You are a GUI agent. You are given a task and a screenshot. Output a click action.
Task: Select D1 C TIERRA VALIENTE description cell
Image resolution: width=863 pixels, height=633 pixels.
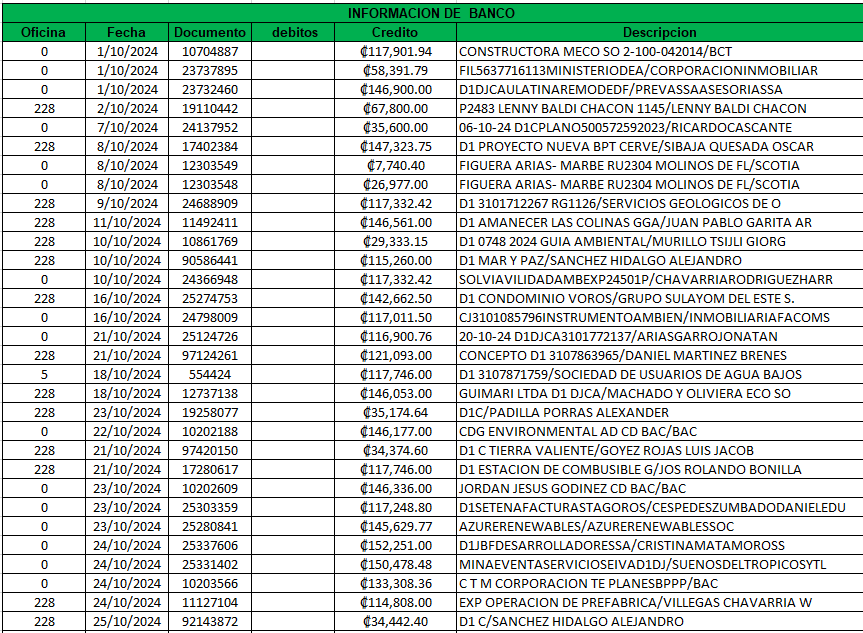(x=660, y=450)
